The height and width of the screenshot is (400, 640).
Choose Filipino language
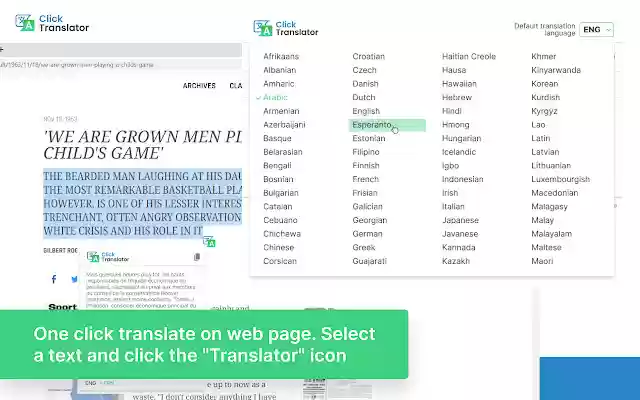pyautogui.click(x=366, y=152)
